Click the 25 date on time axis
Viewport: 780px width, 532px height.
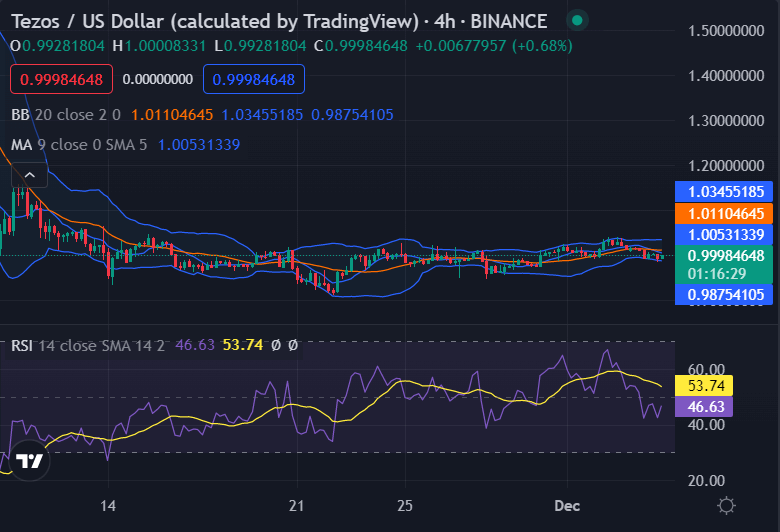405,506
